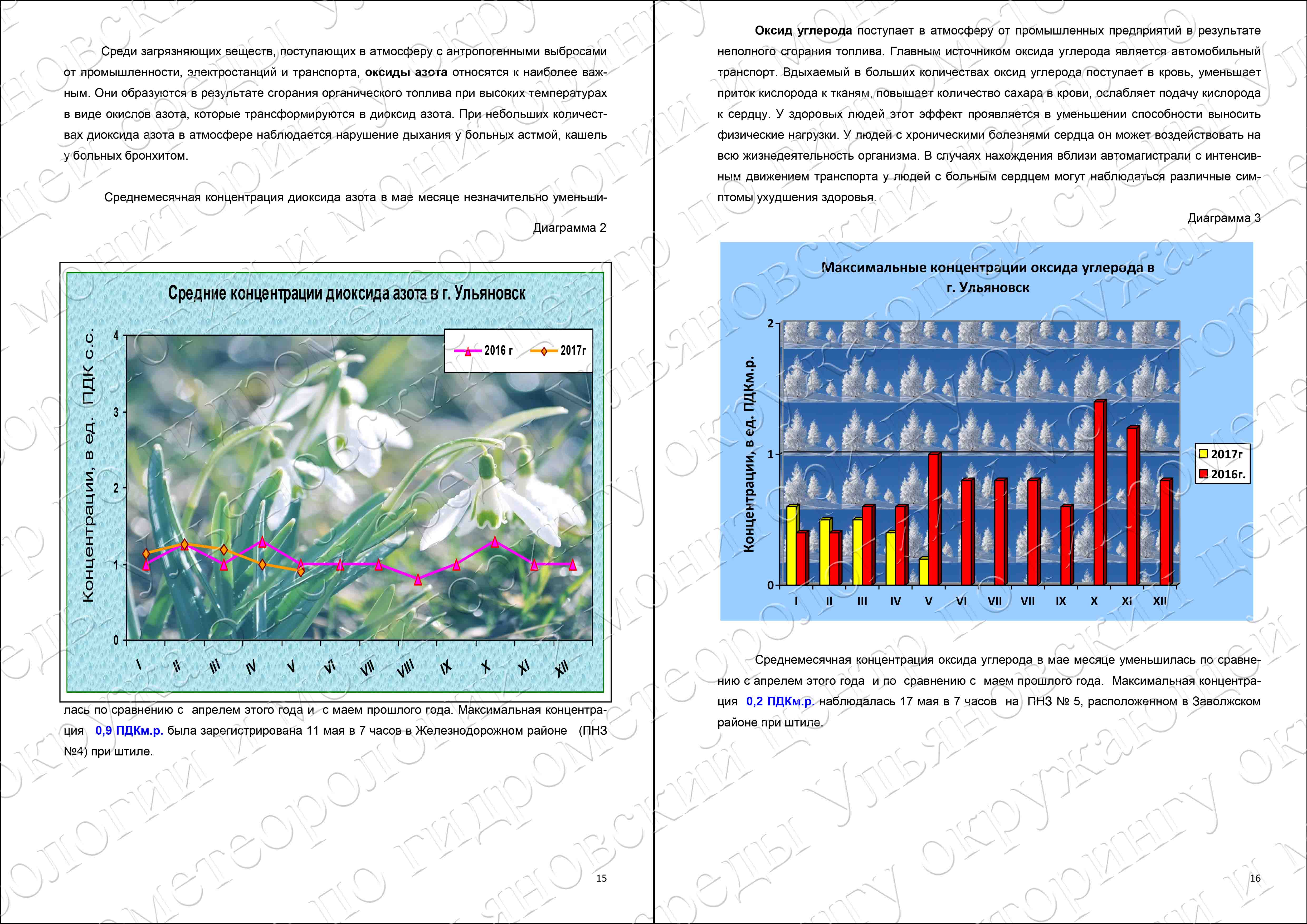Click the red bar for month VI
The height and width of the screenshot is (924, 1307).
tap(968, 532)
